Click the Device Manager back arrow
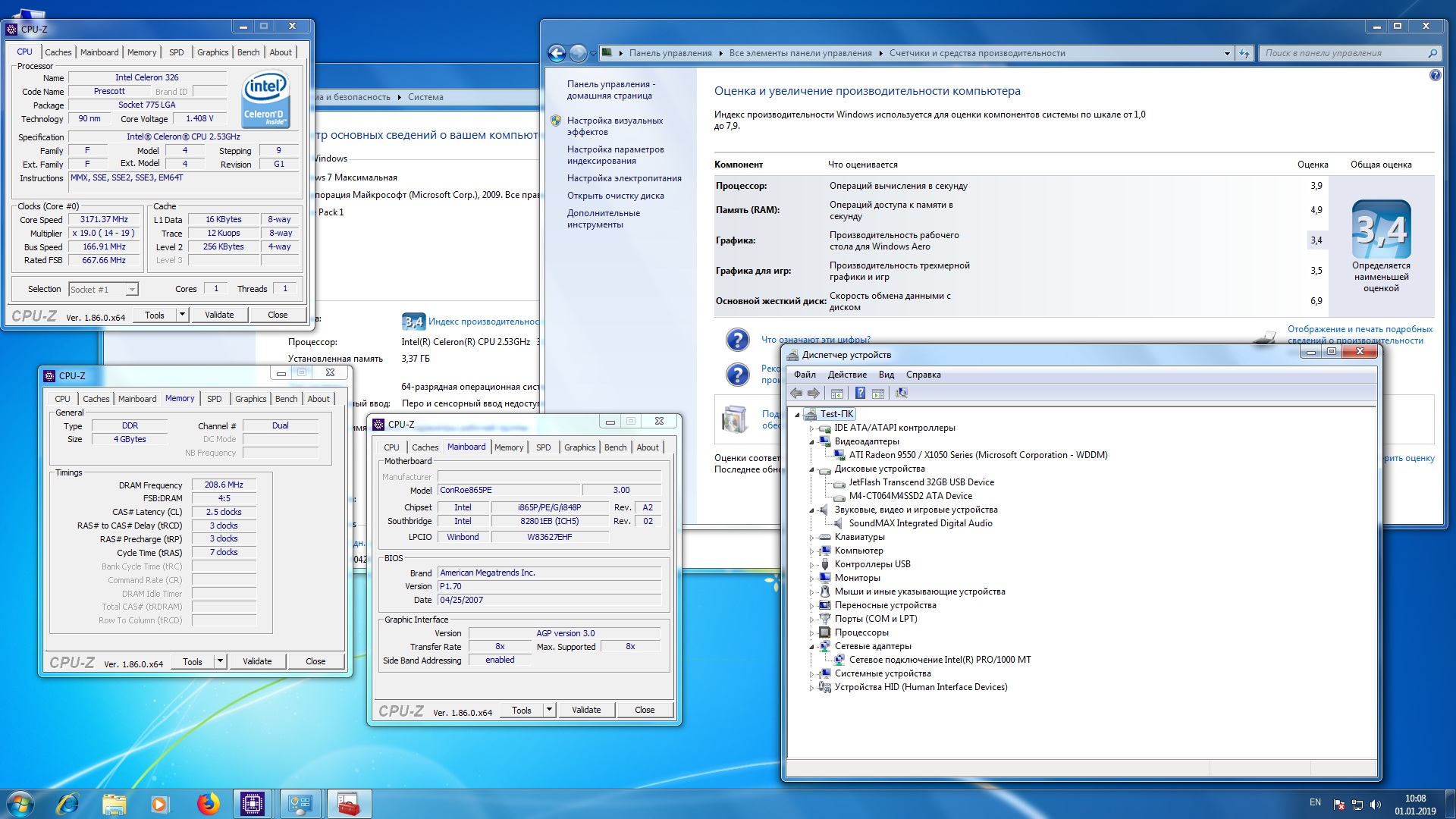Image resolution: width=1456 pixels, height=819 pixels. [795, 393]
